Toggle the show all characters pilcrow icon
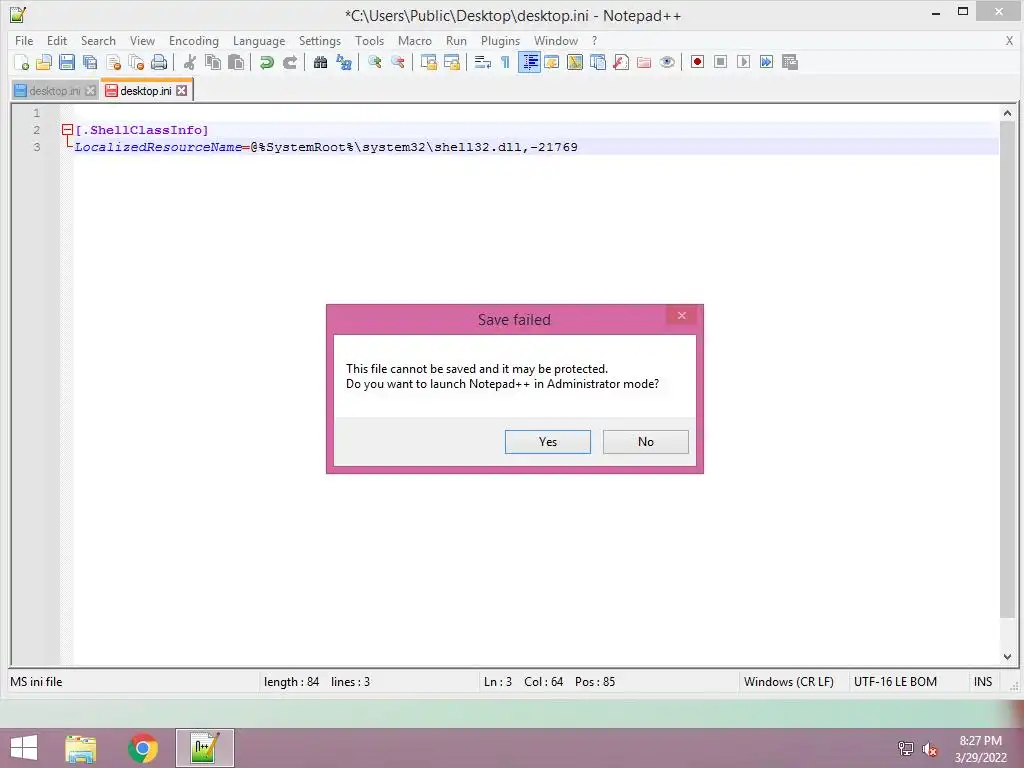Image resolution: width=1024 pixels, height=768 pixels. pos(505,62)
